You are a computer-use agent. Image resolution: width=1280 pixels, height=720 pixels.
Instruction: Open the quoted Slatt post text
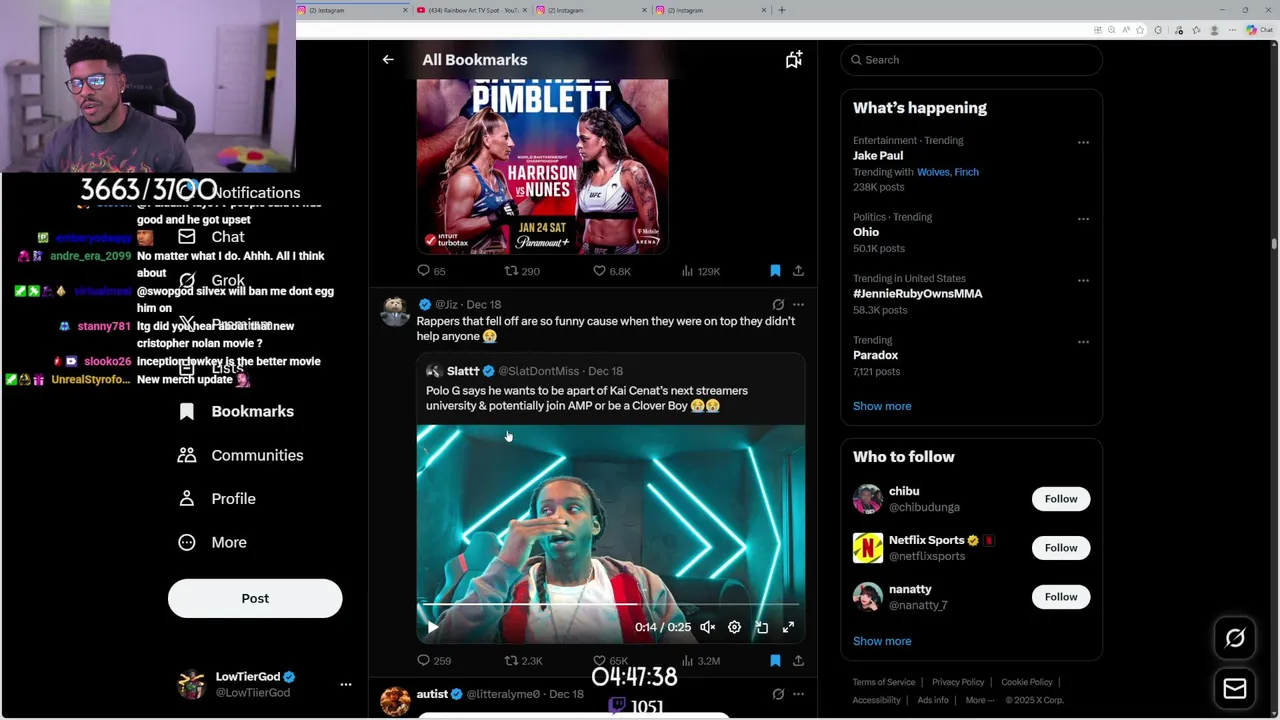point(587,398)
